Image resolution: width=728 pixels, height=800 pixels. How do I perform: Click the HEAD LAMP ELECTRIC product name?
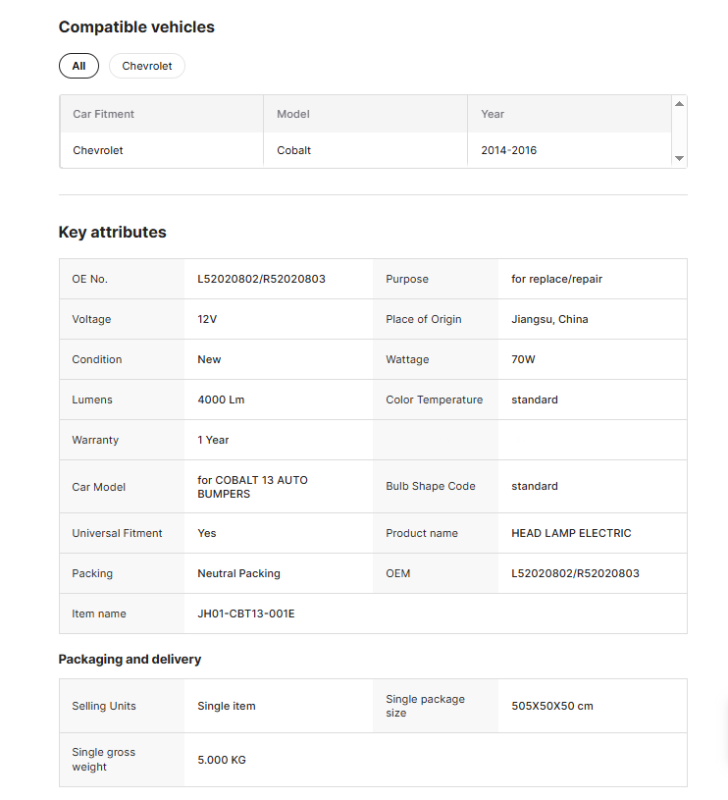tap(571, 533)
